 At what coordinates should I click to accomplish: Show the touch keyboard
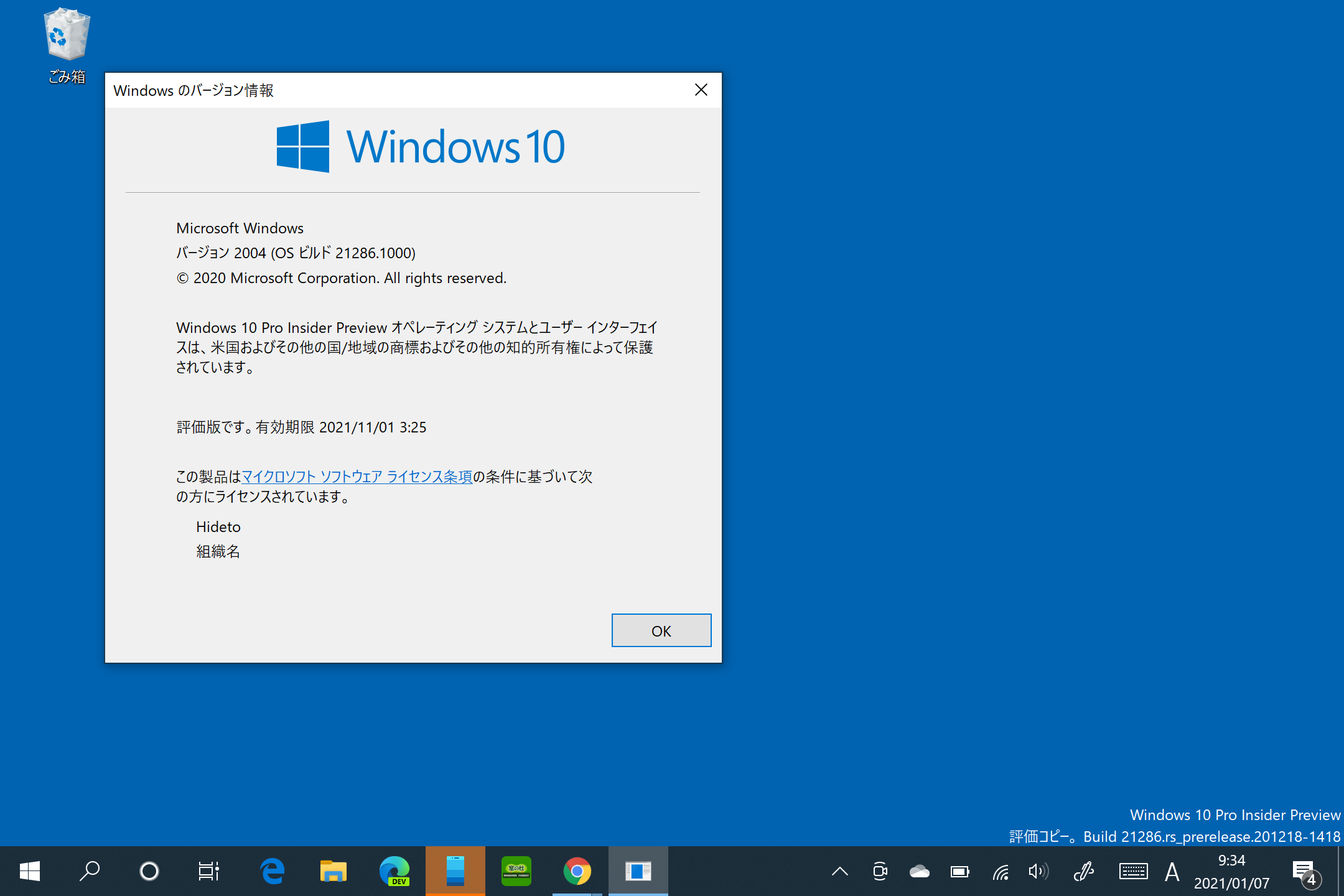pos(1134,871)
